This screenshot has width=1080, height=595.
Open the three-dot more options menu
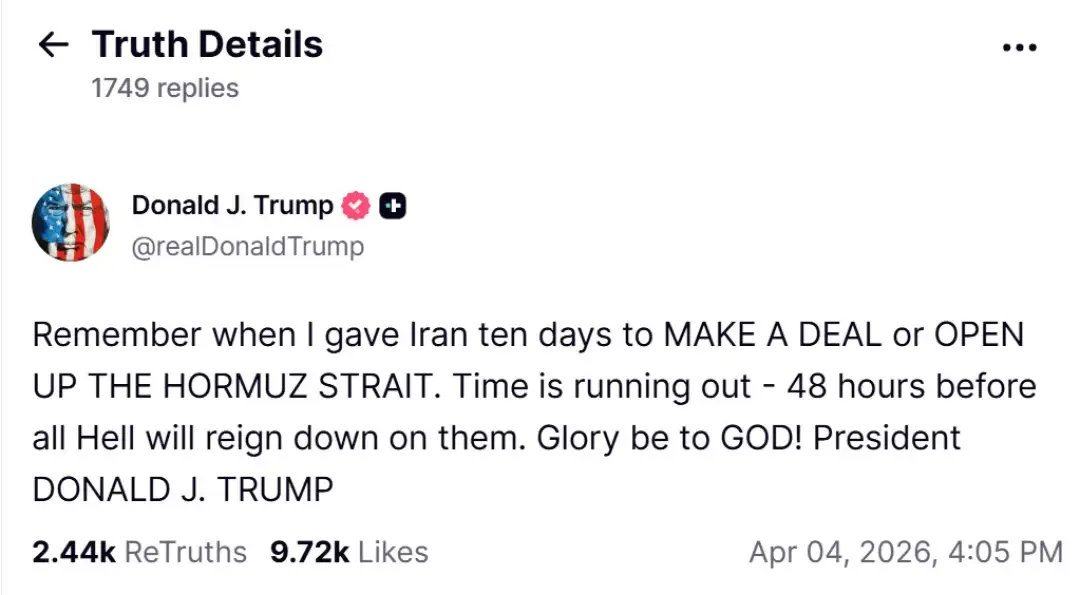(x=1018, y=47)
